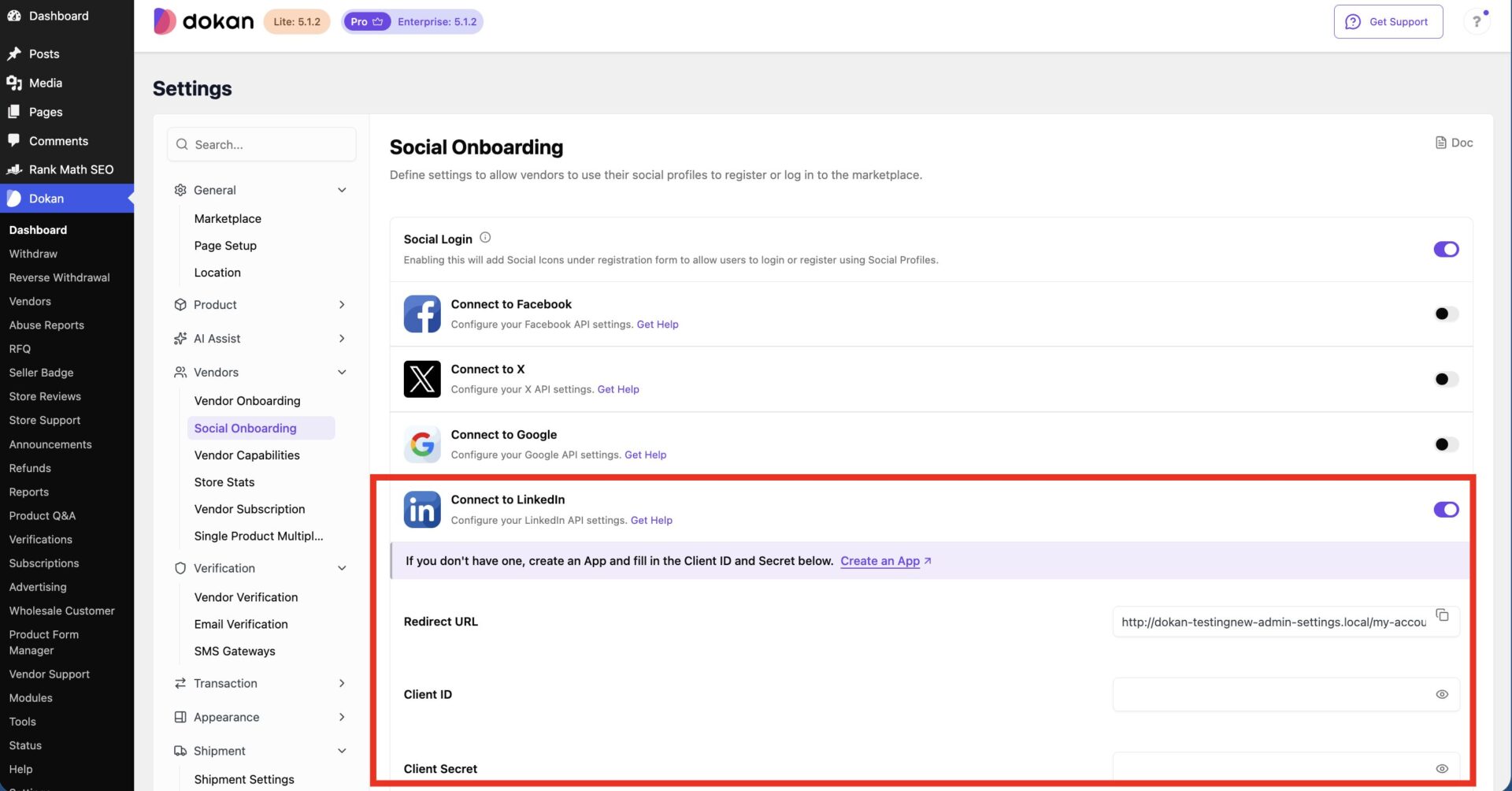Open the Create an App link

point(886,561)
